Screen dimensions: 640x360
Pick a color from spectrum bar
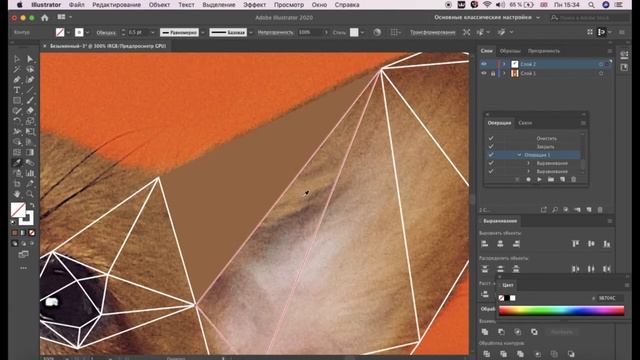(561, 311)
